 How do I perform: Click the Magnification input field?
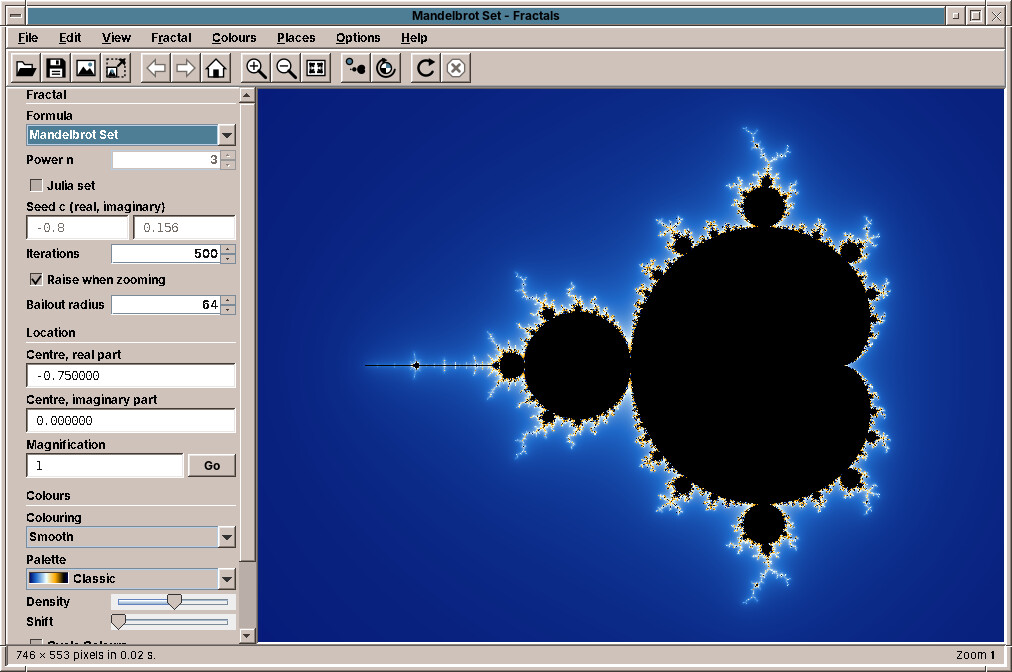(x=105, y=465)
